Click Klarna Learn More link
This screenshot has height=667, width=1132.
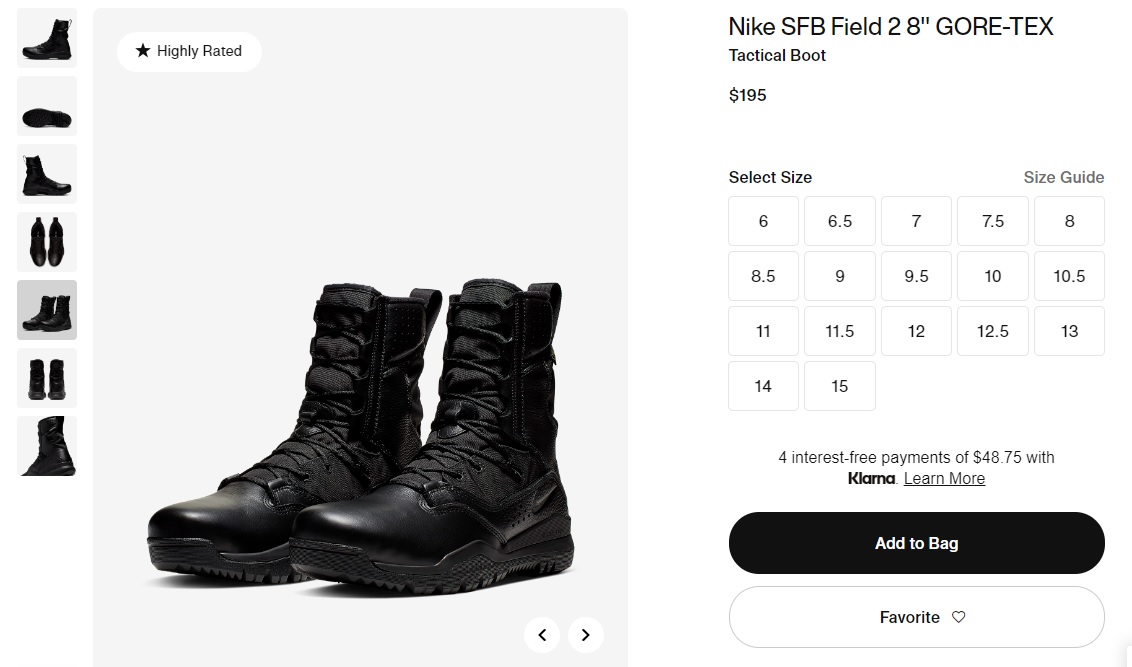[944, 479]
